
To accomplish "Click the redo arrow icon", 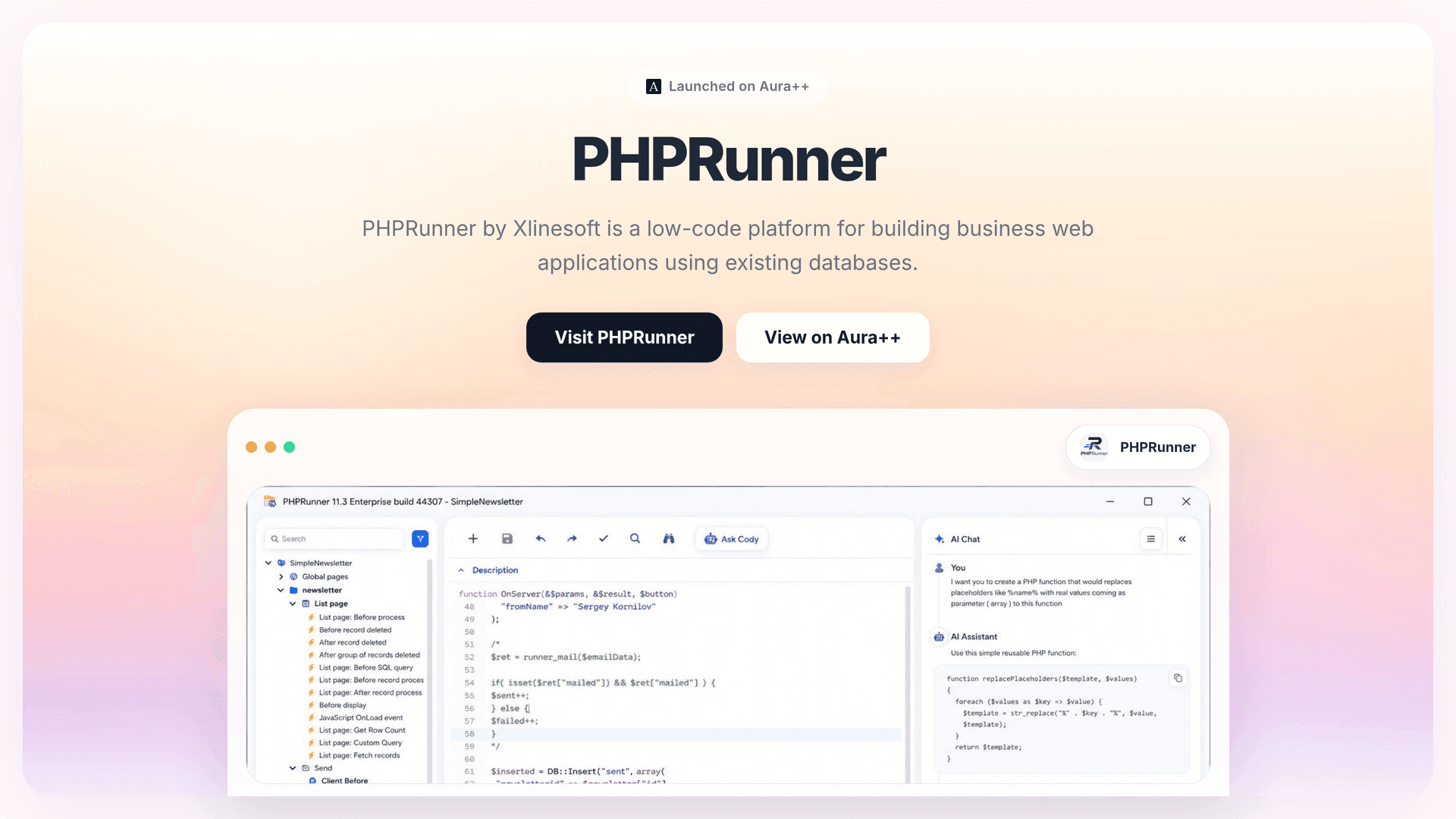I will tap(572, 539).
